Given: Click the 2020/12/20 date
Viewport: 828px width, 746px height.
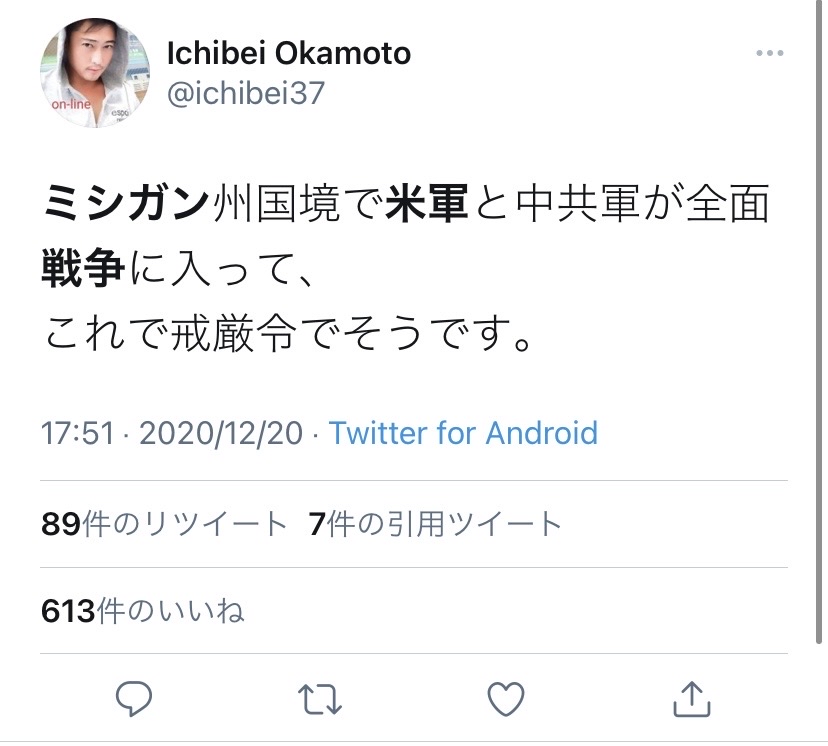Looking at the screenshot, I should [x=220, y=433].
